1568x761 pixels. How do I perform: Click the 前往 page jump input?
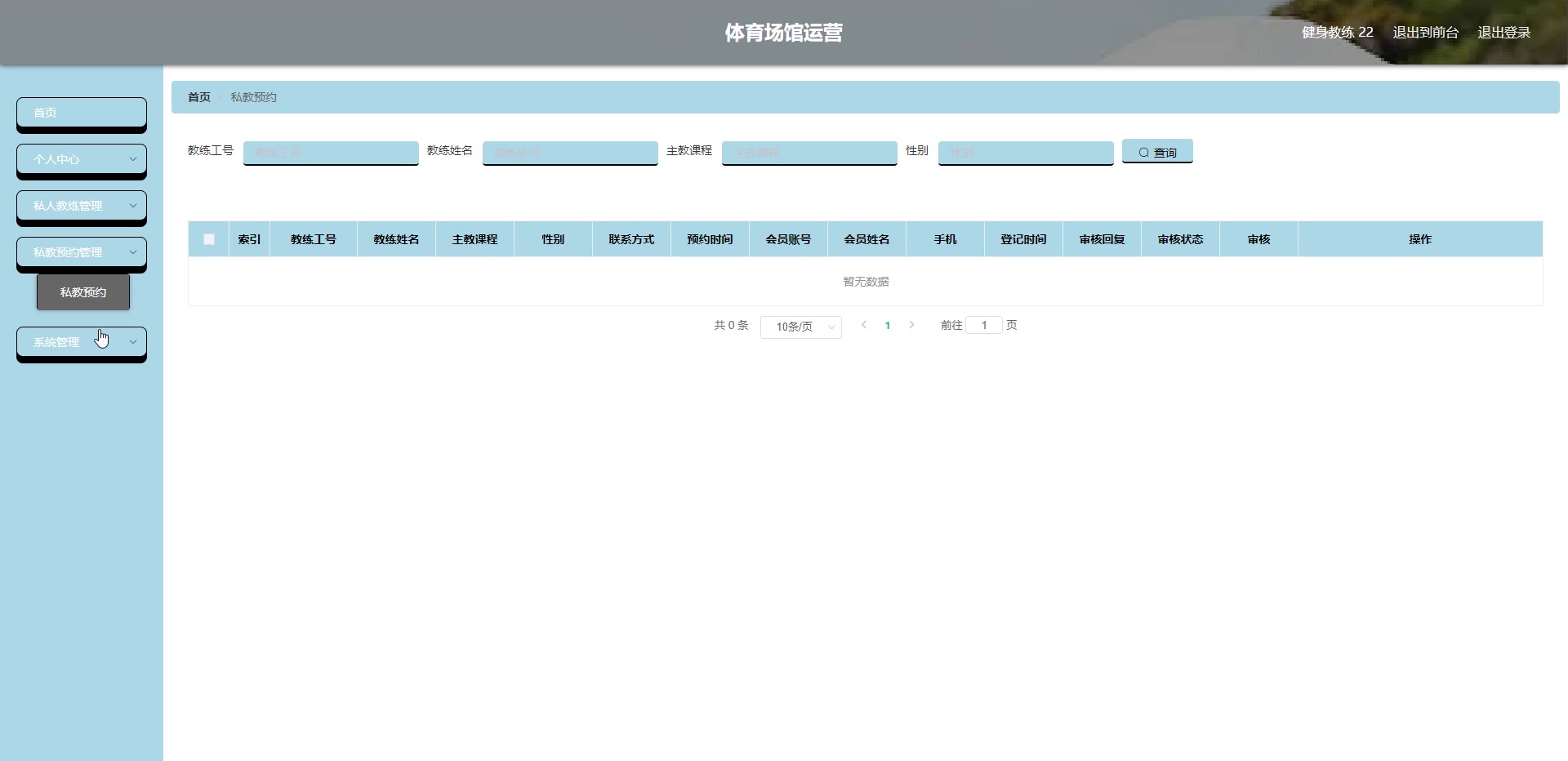pos(984,325)
